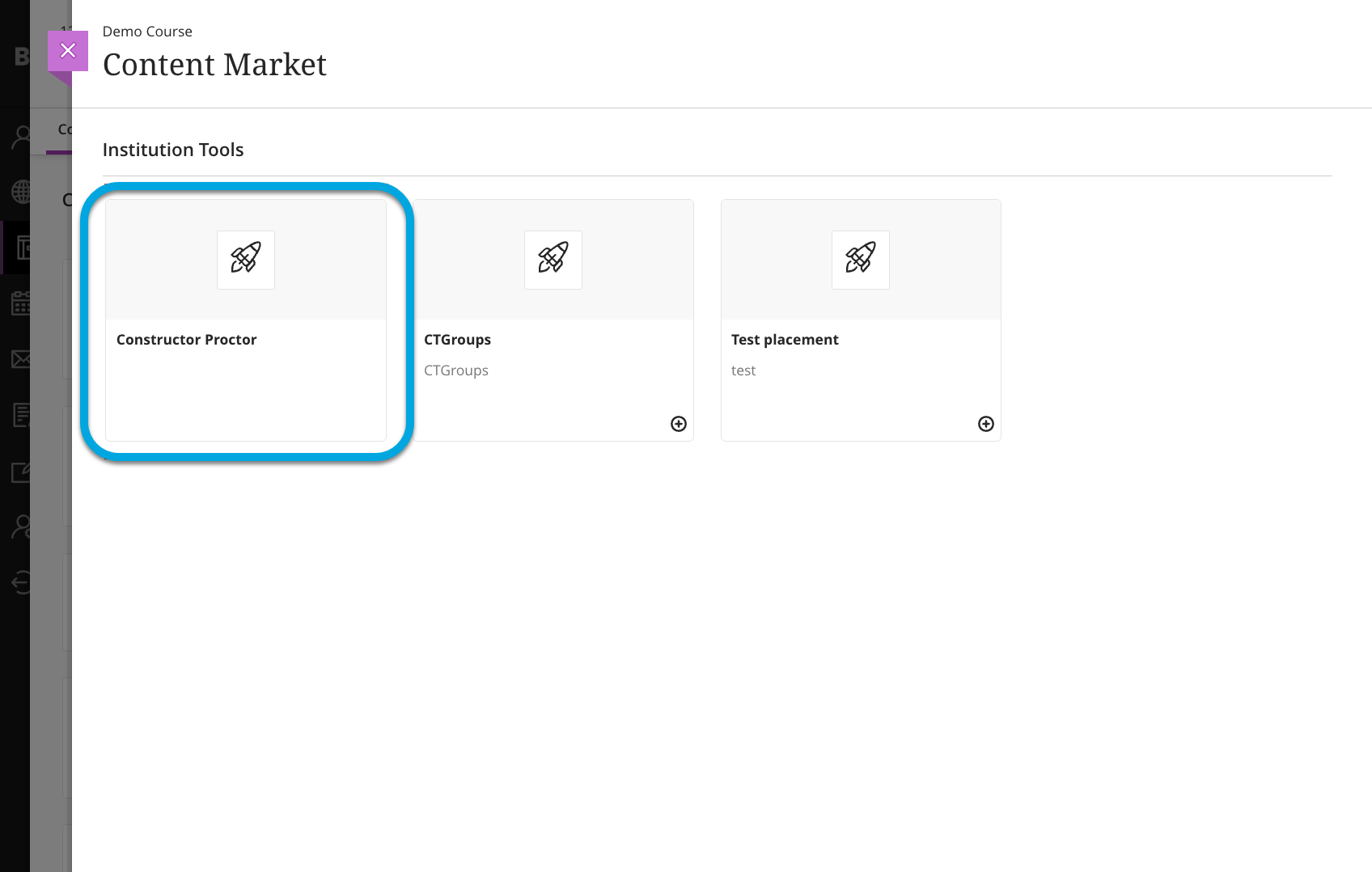The image size is (1372, 872).
Task: Open the Courses icon in the sidebar
Action: (23, 248)
